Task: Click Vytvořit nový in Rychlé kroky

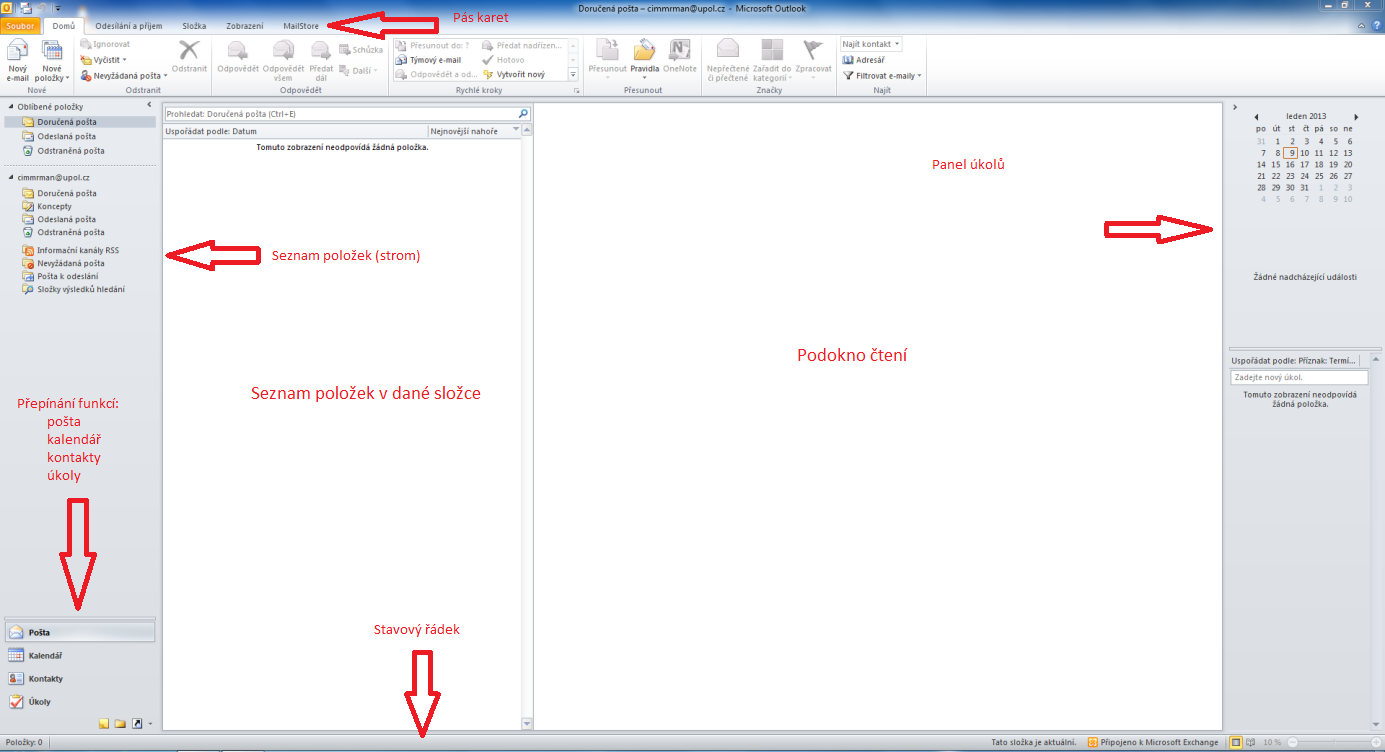Action: coord(520,74)
